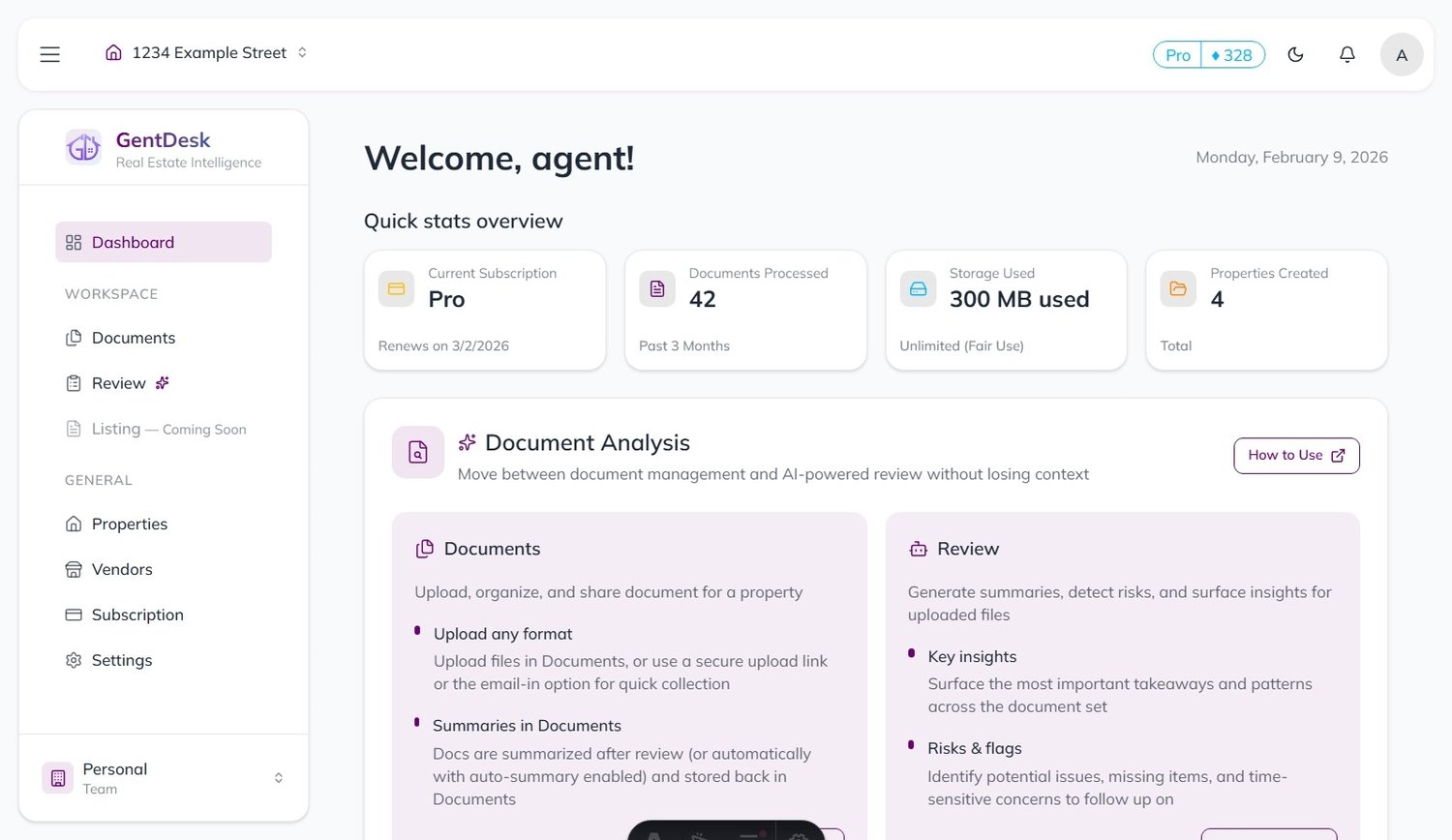Image resolution: width=1452 pixels, height=840 pixels.
Task: Switch to the Dashboard section
Action: click(133, 242)
